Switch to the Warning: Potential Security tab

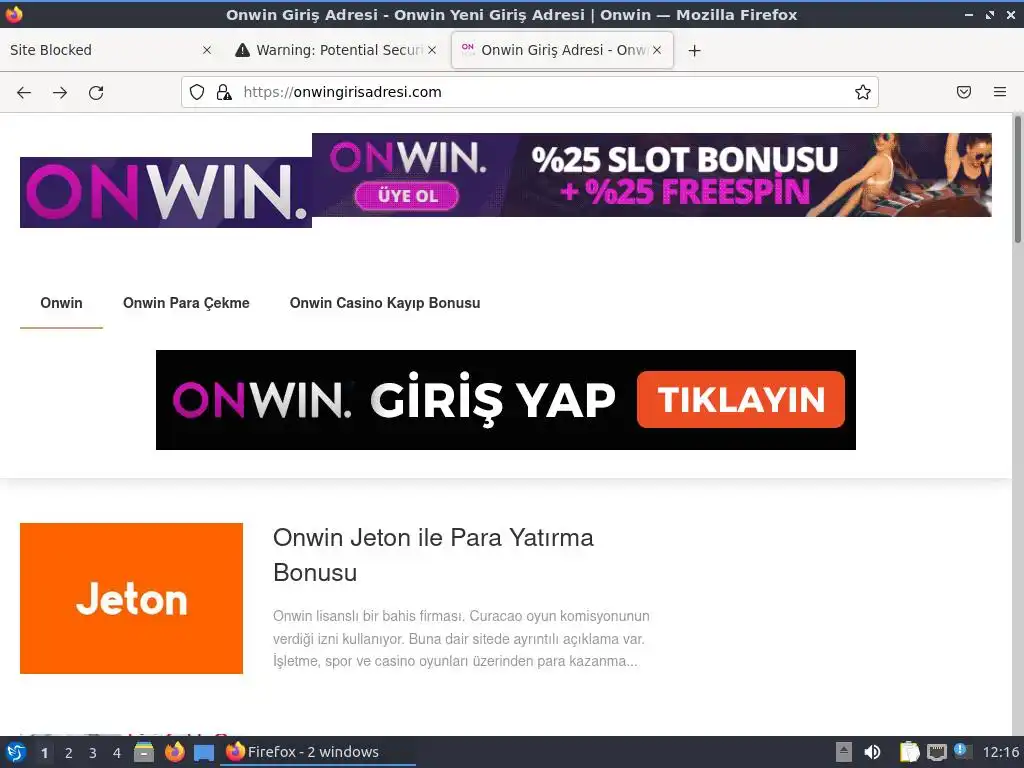[x=336, y=50]
